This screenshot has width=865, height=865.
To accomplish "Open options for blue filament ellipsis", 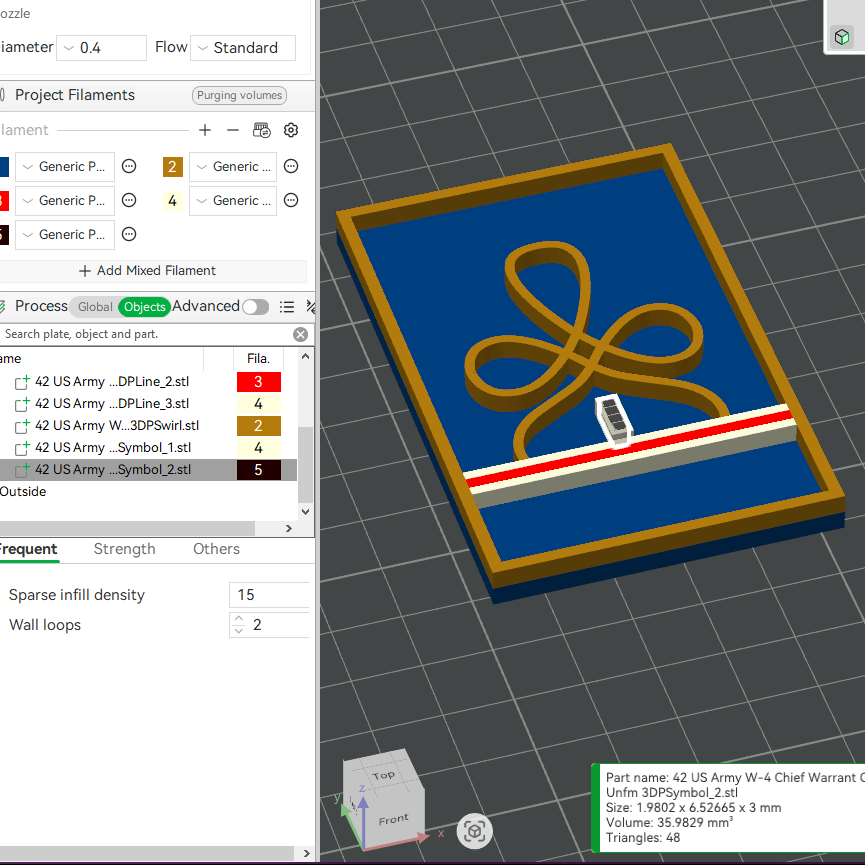I will click(x=129, y=167).
